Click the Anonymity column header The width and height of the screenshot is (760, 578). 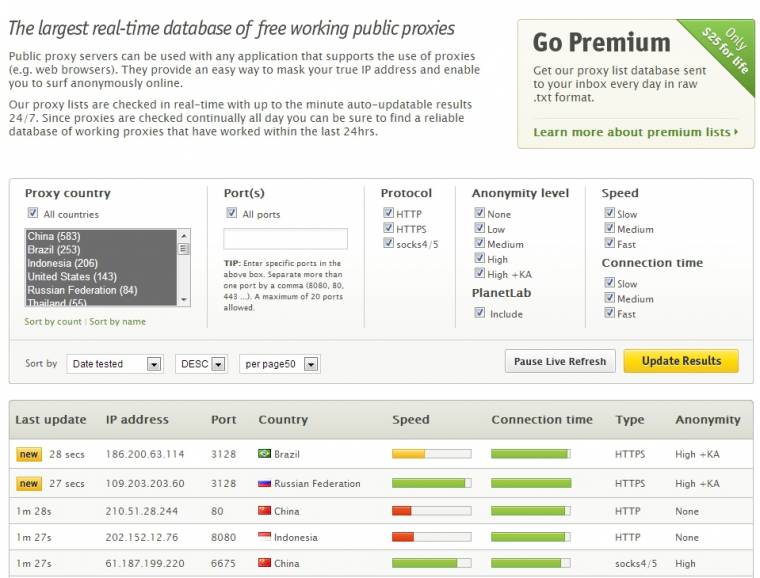[x=708, y=420]
